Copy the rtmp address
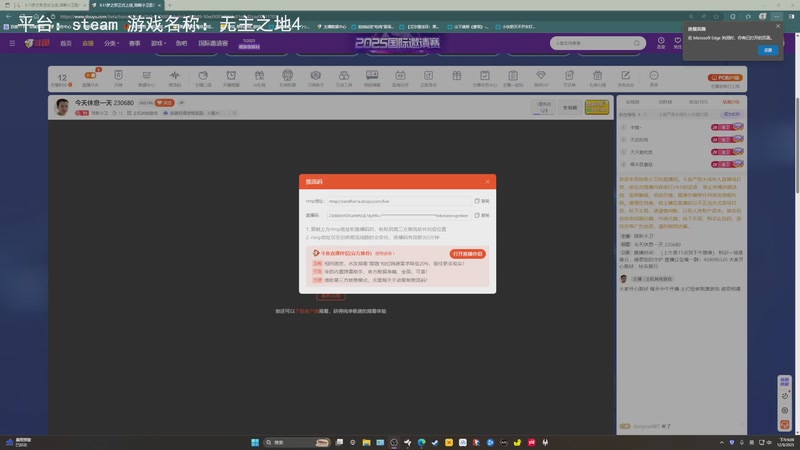This screenshot has height=450, width=800. (482, 201)
